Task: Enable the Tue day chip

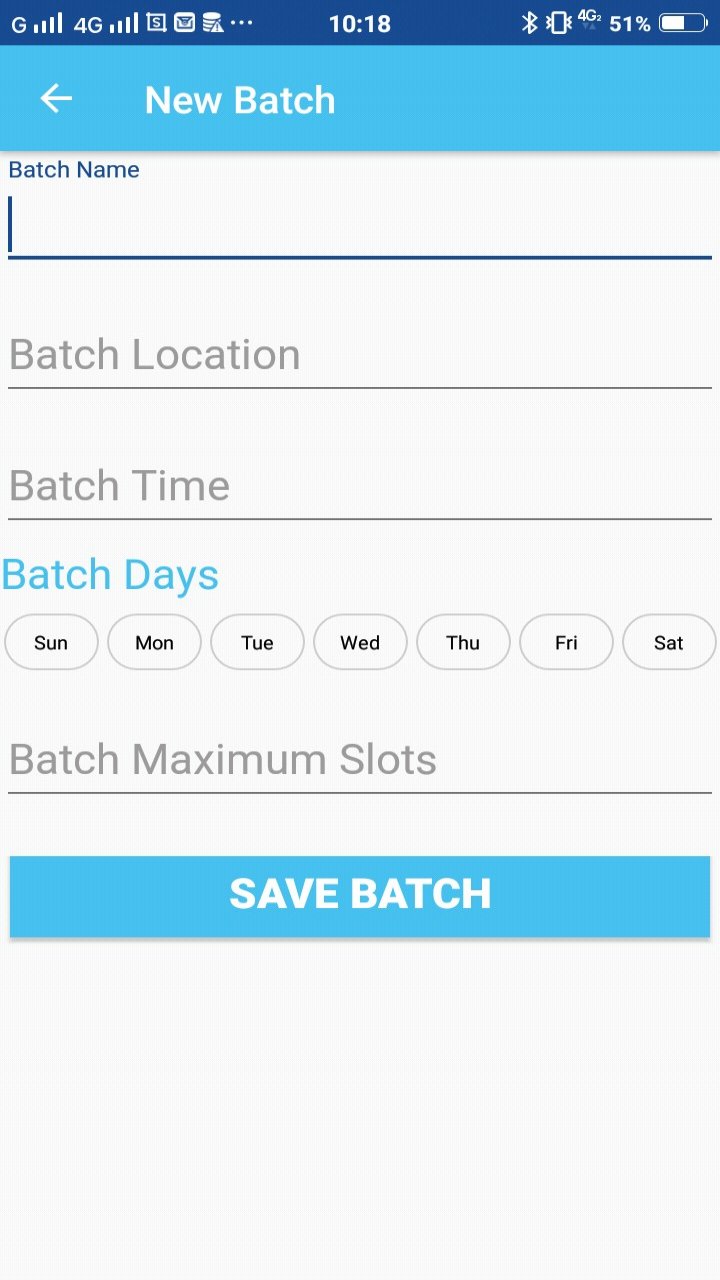Action: (257, 642)
